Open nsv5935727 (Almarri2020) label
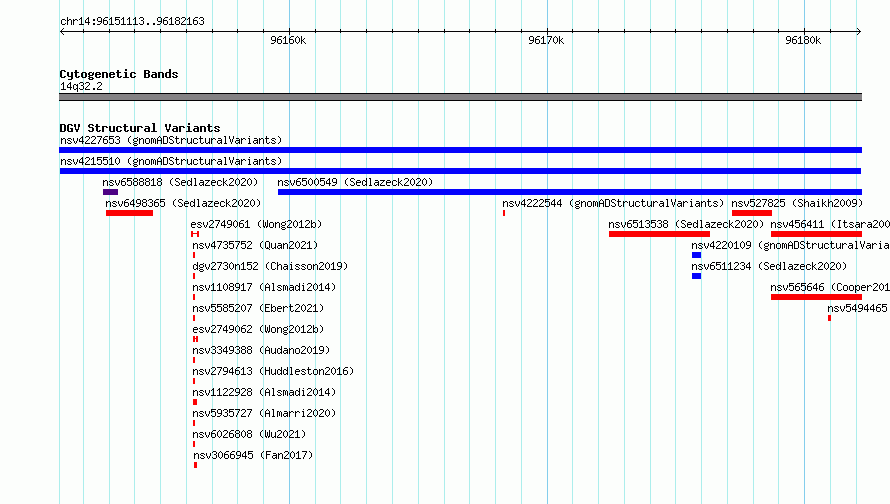The image size is (890, 504). [264, 413]
